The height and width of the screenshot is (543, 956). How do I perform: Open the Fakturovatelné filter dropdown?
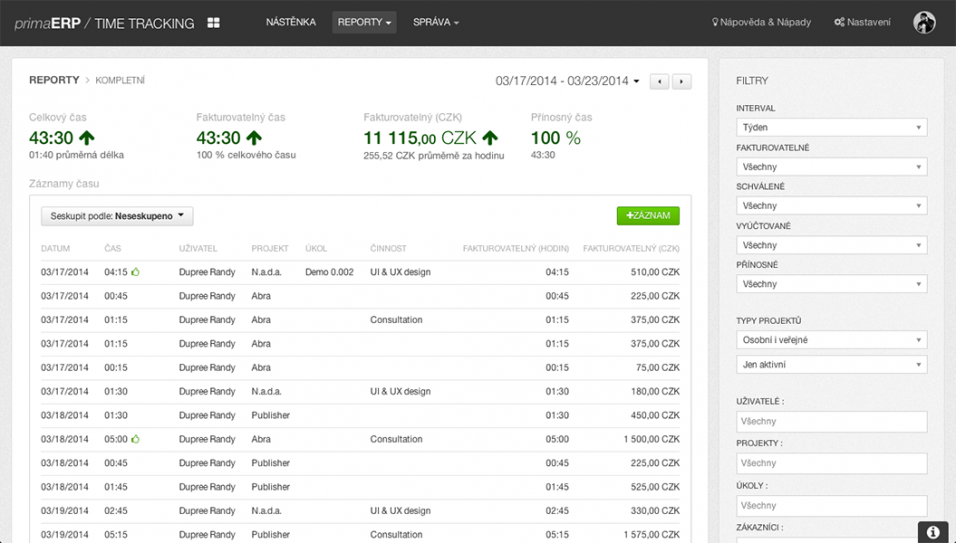831,167
